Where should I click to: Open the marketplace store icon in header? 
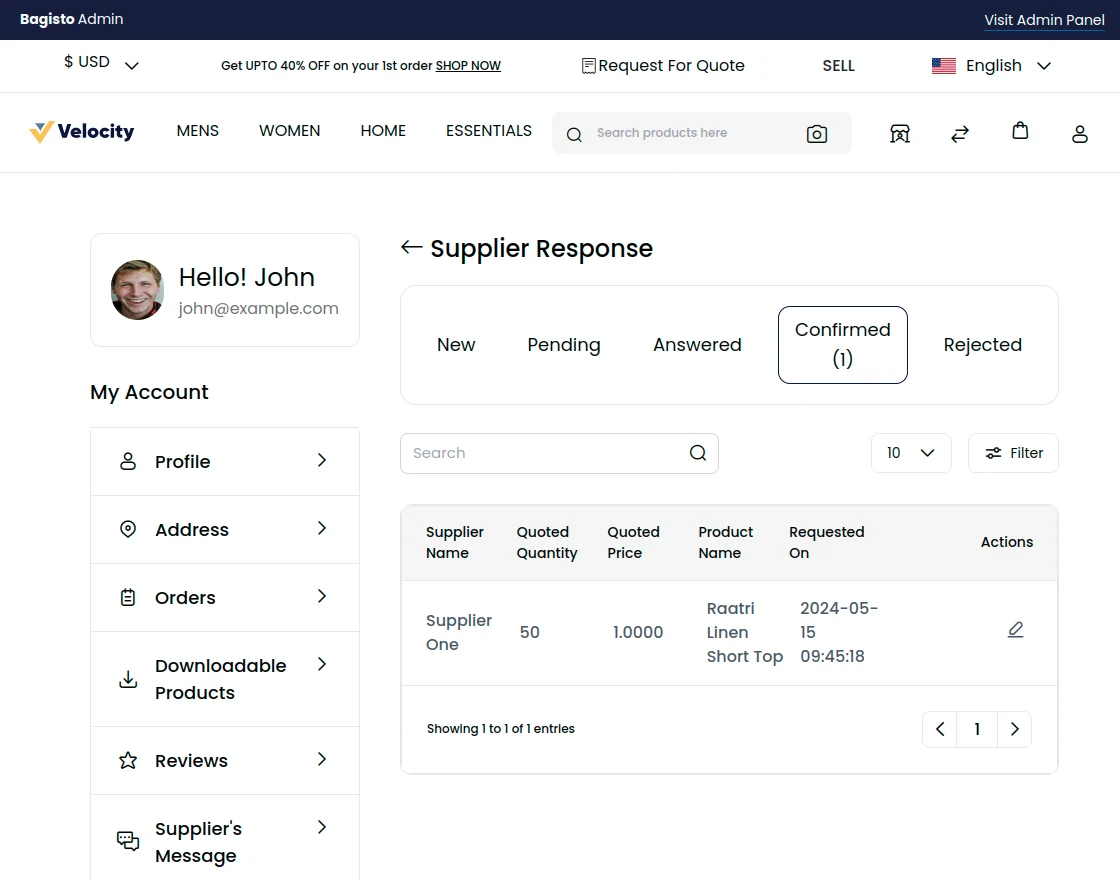(900, 134)
